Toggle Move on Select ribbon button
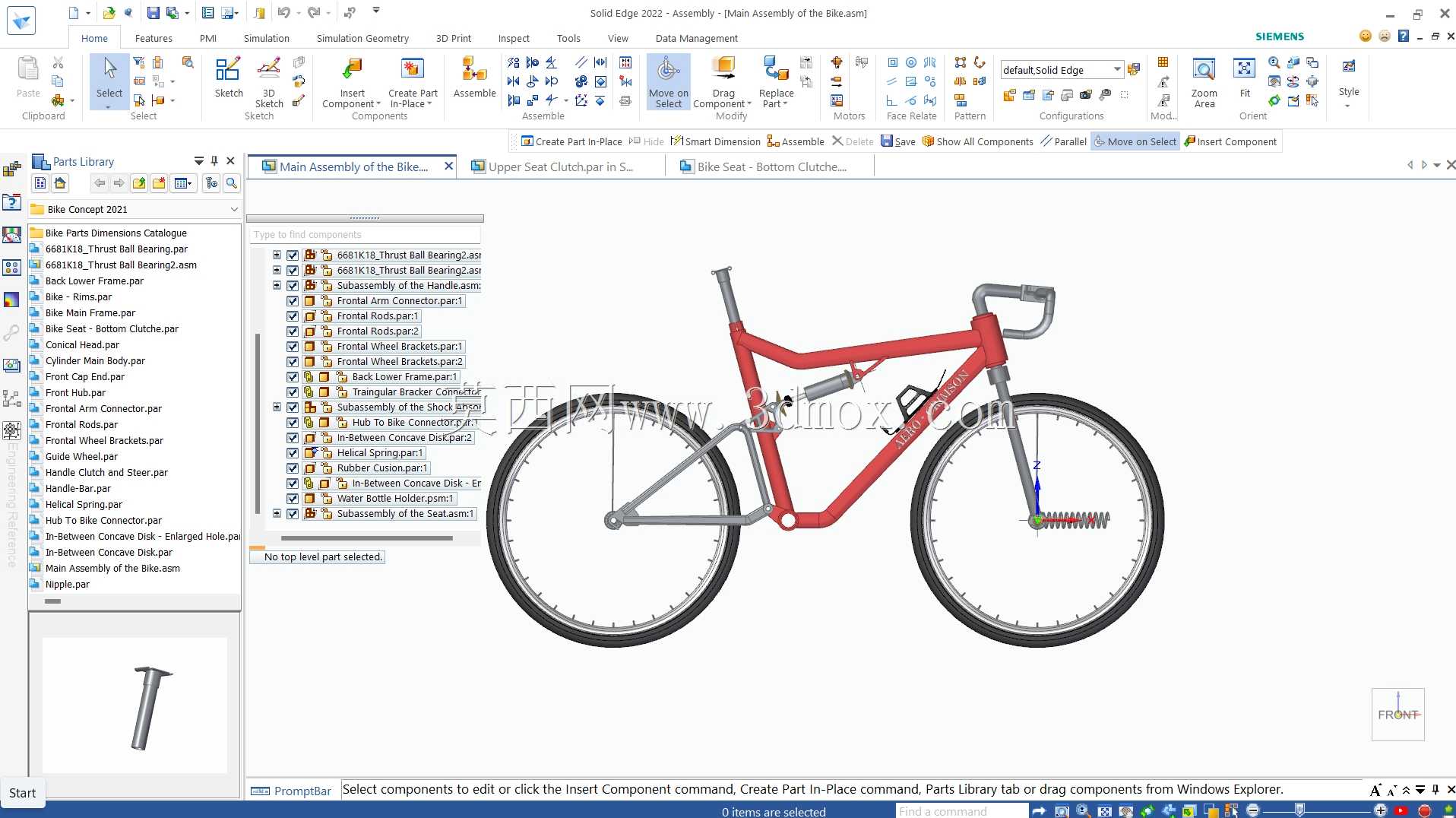 [669, 82]
